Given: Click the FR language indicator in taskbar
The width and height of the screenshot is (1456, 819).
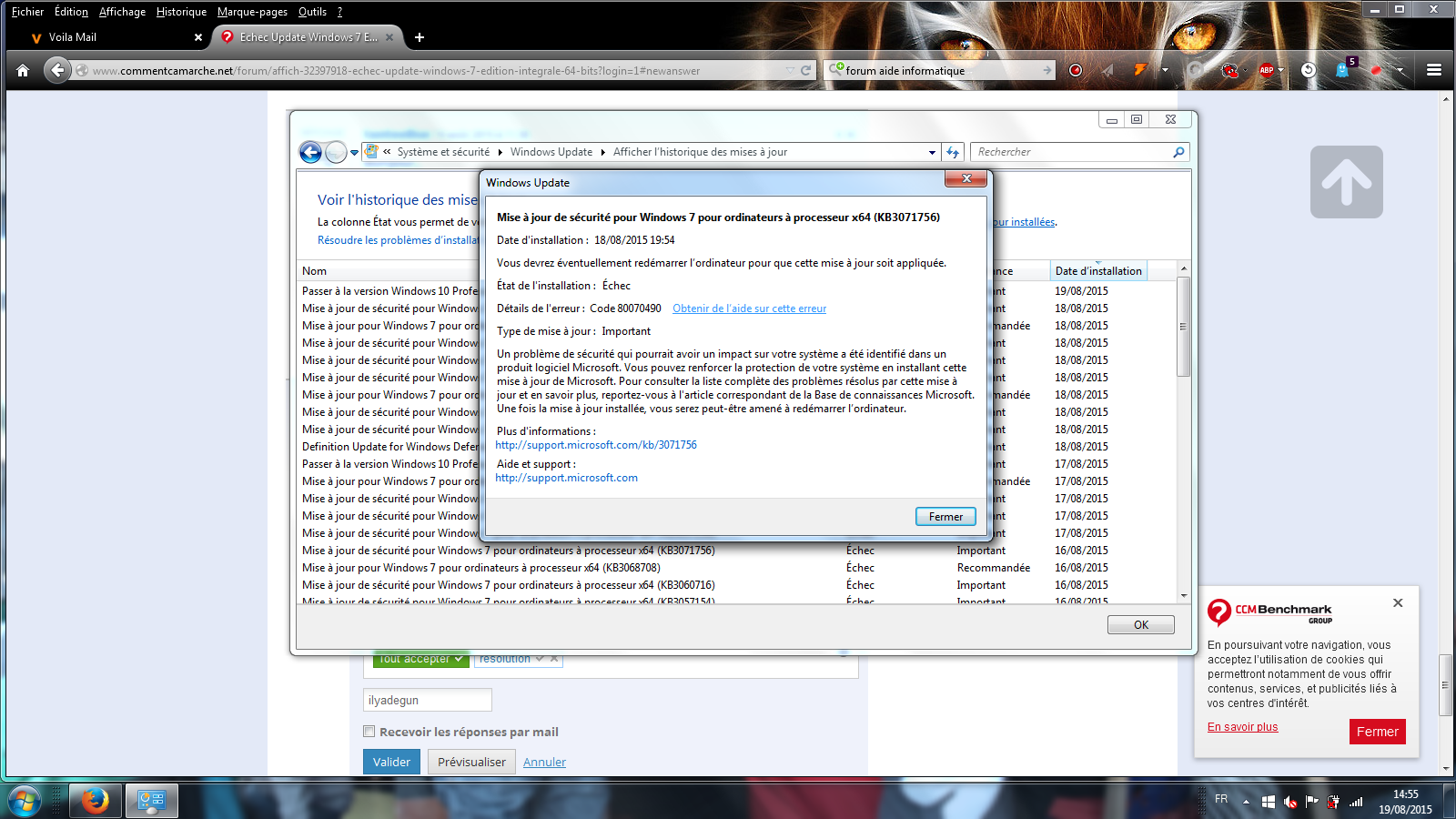Looking at the screenshot, I should pos(1221,799).
